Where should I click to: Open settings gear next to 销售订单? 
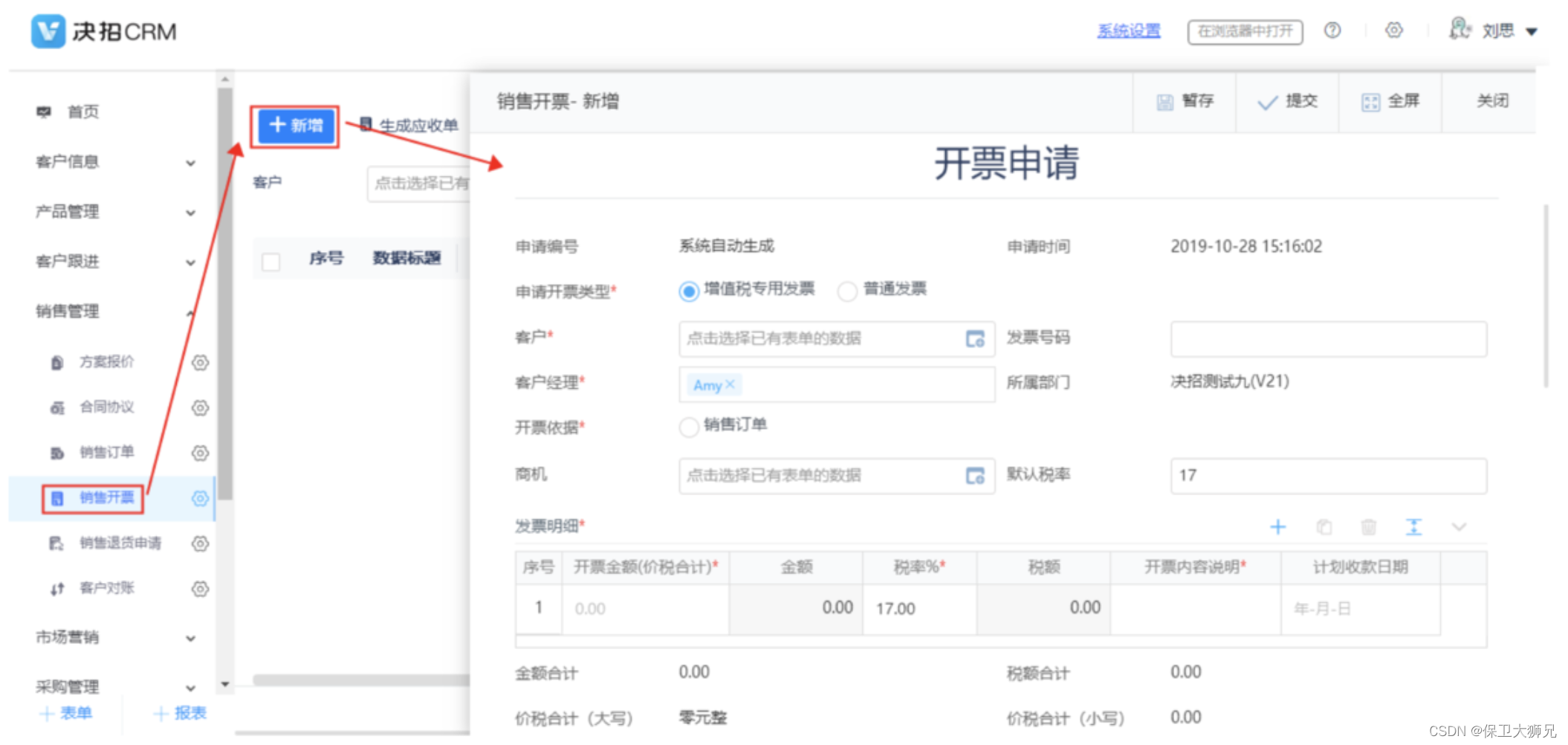200,454
